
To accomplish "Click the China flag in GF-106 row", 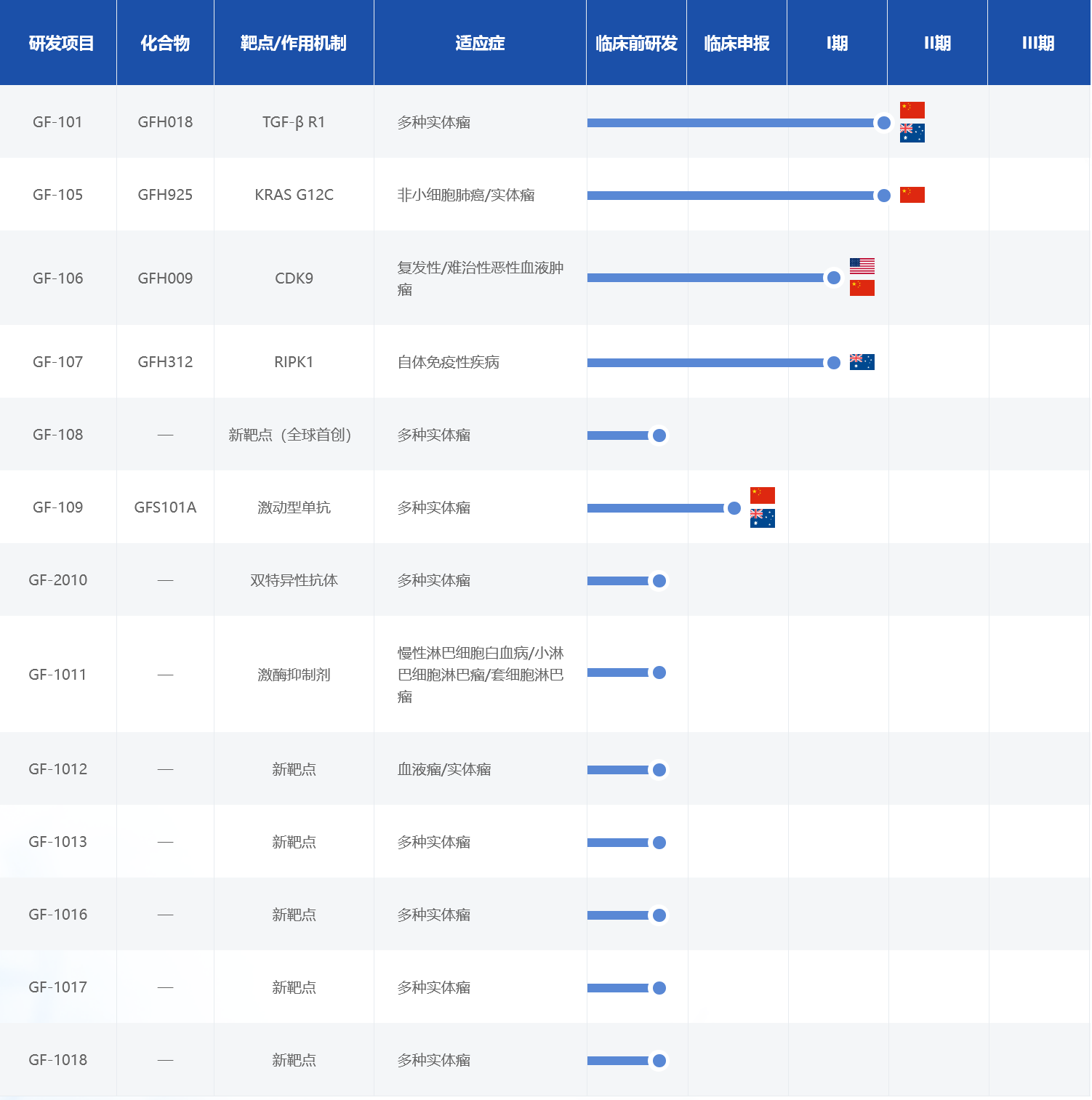I will point(862,288).
